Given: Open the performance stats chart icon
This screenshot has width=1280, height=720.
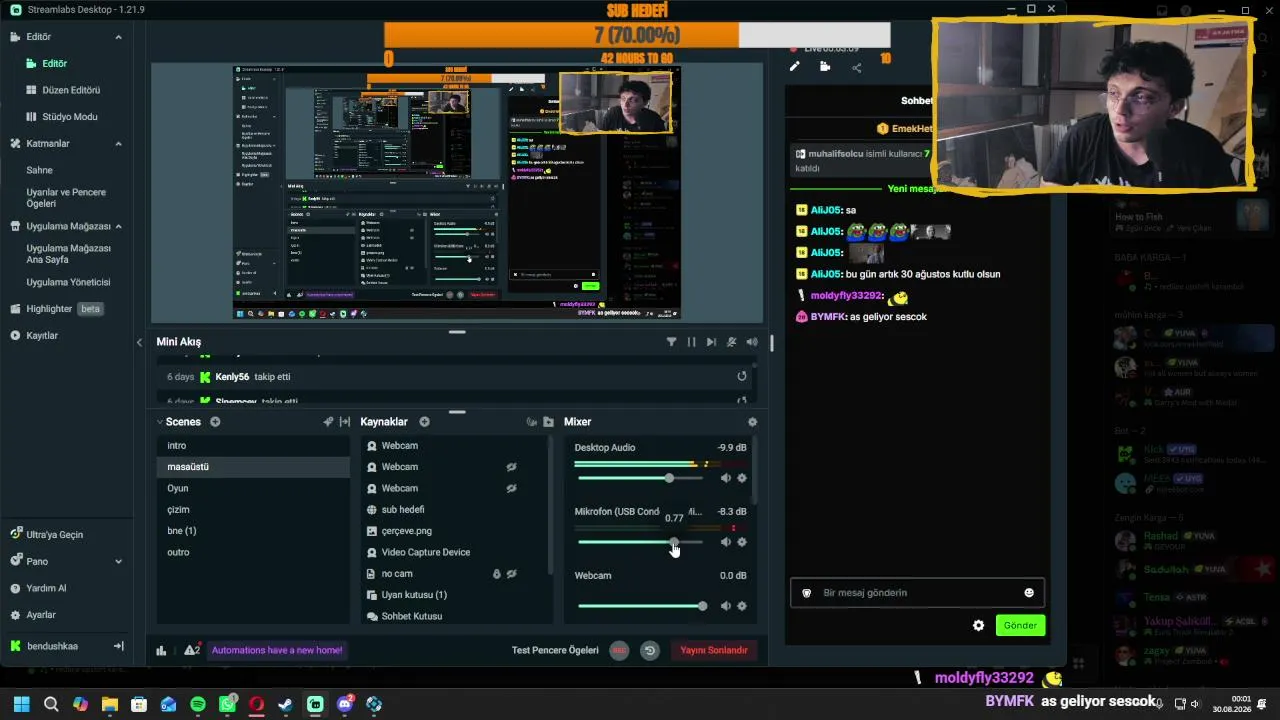Looking at the screenshot, I should pyautogui.click(x=161, y=650).
